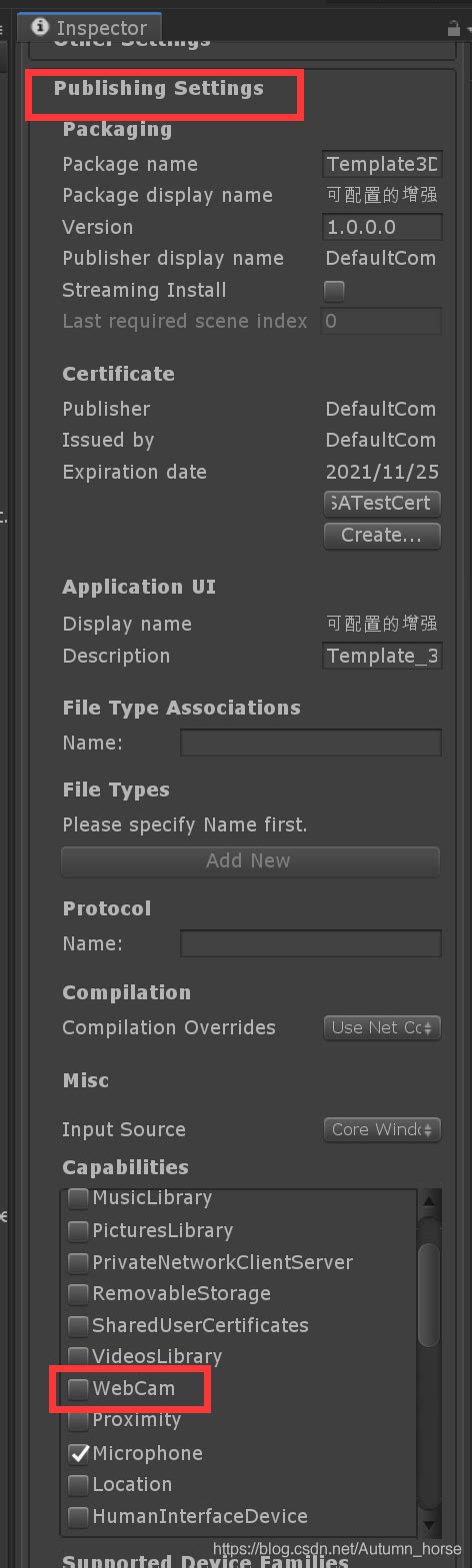The width and height of the screenshot is (472, 1568).
Task: Click the Capabilities list scroll-down arrow
Action: pyautogui.click(x=429, y=1526)
